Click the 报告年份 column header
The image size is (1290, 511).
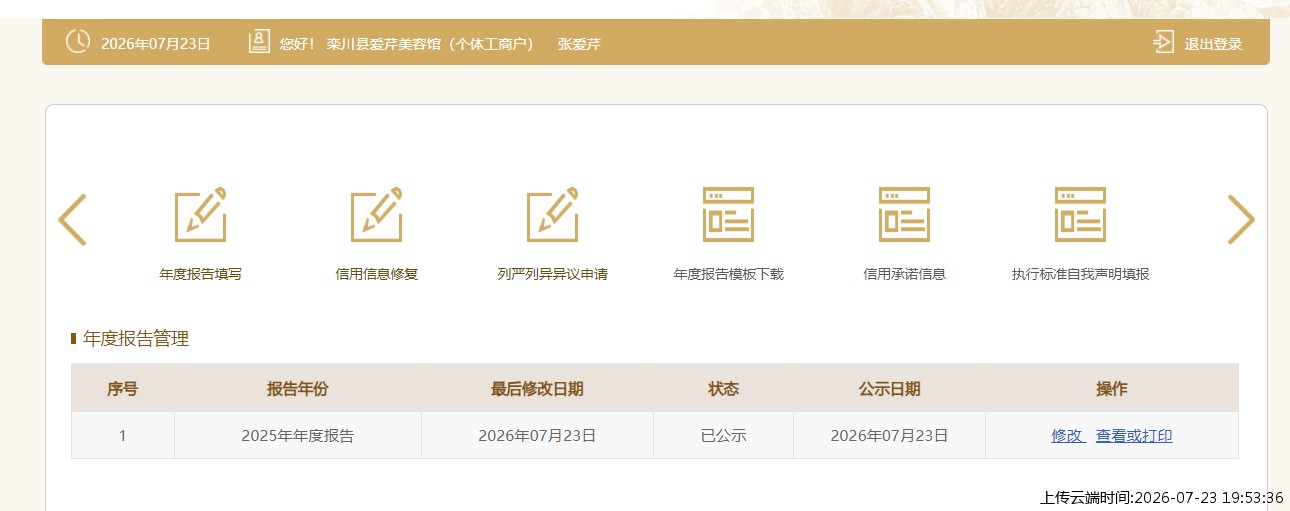pos(297,388)
